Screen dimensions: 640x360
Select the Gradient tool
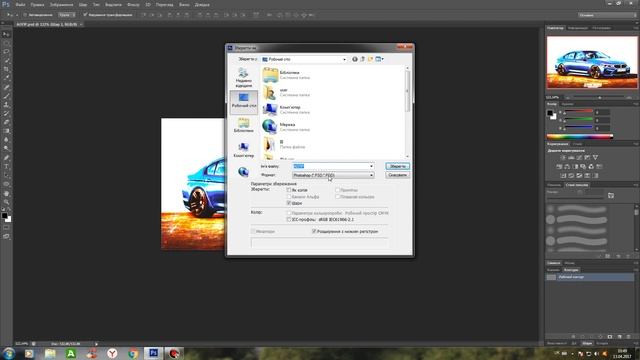[x=6, y=131]
